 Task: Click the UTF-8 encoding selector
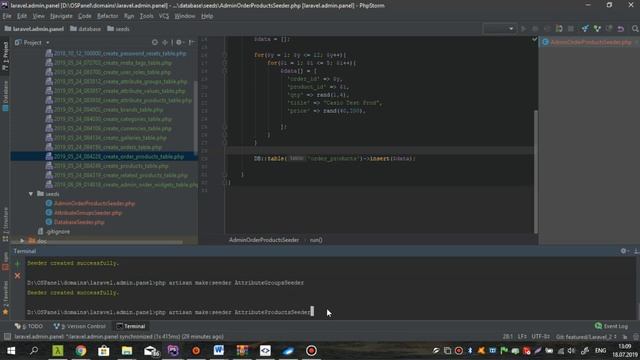click(x=540, y=337)
